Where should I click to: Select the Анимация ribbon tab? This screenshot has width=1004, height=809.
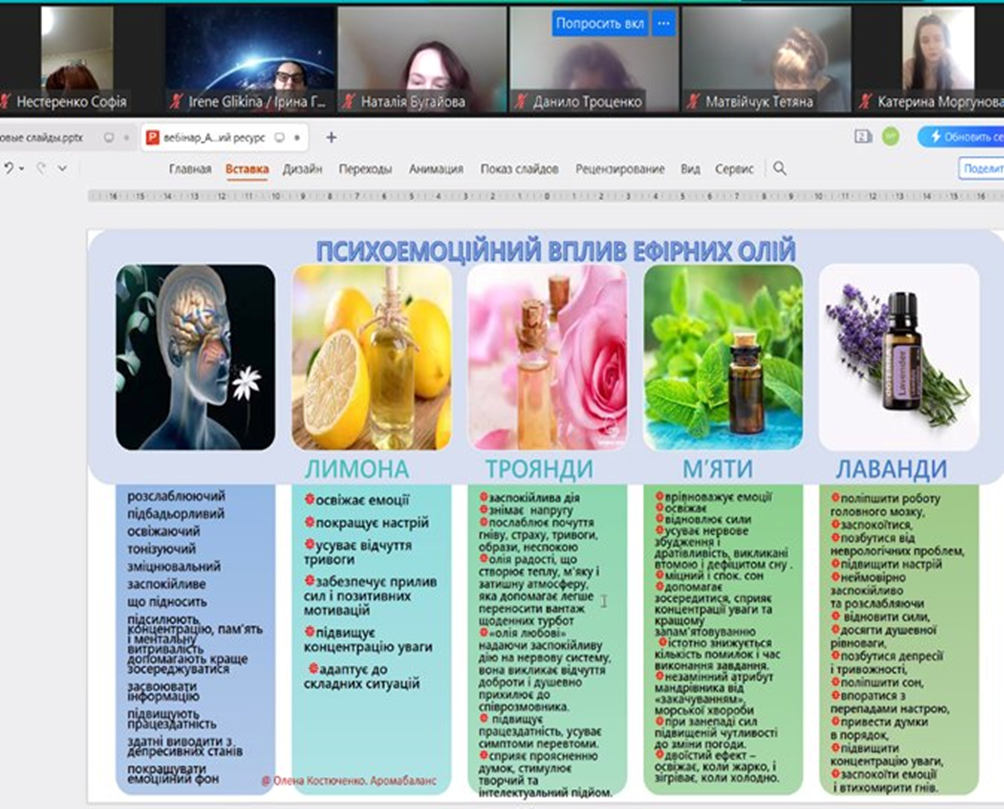[x=436, y=169]
